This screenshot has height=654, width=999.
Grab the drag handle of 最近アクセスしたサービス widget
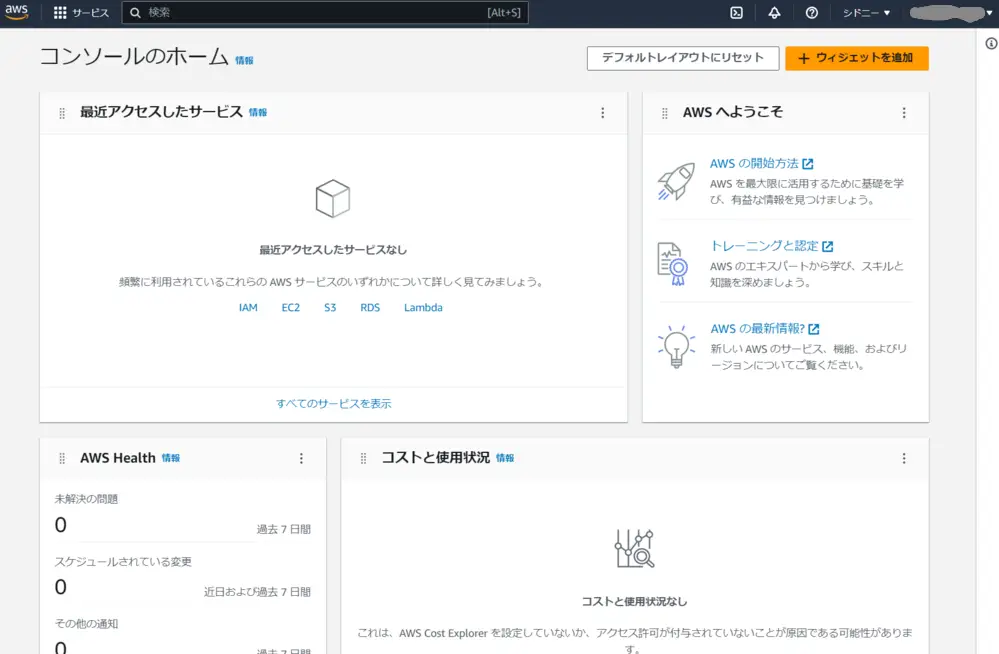tap(62, 113)
